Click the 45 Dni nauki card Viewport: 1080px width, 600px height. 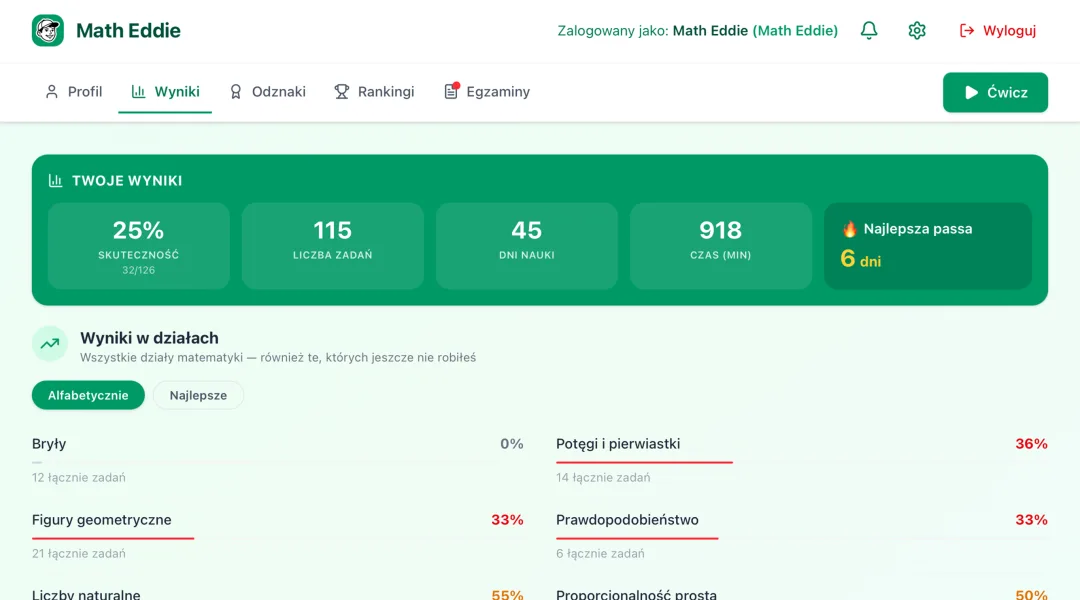[x=527, y=246]
